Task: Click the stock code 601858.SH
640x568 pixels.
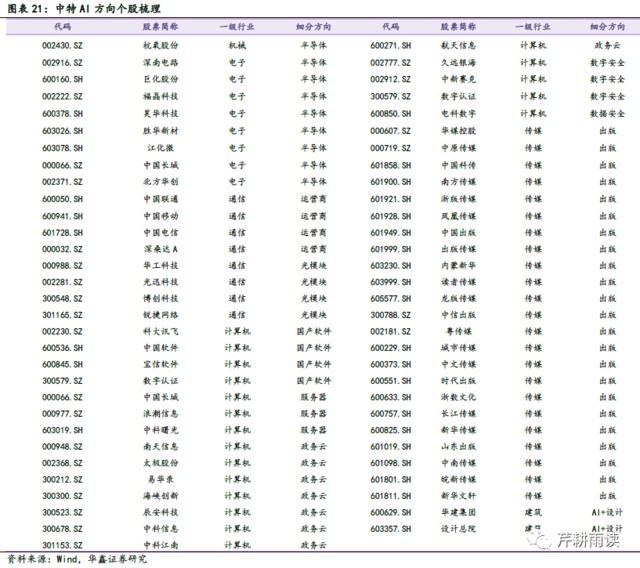Action: pos(391,166)
